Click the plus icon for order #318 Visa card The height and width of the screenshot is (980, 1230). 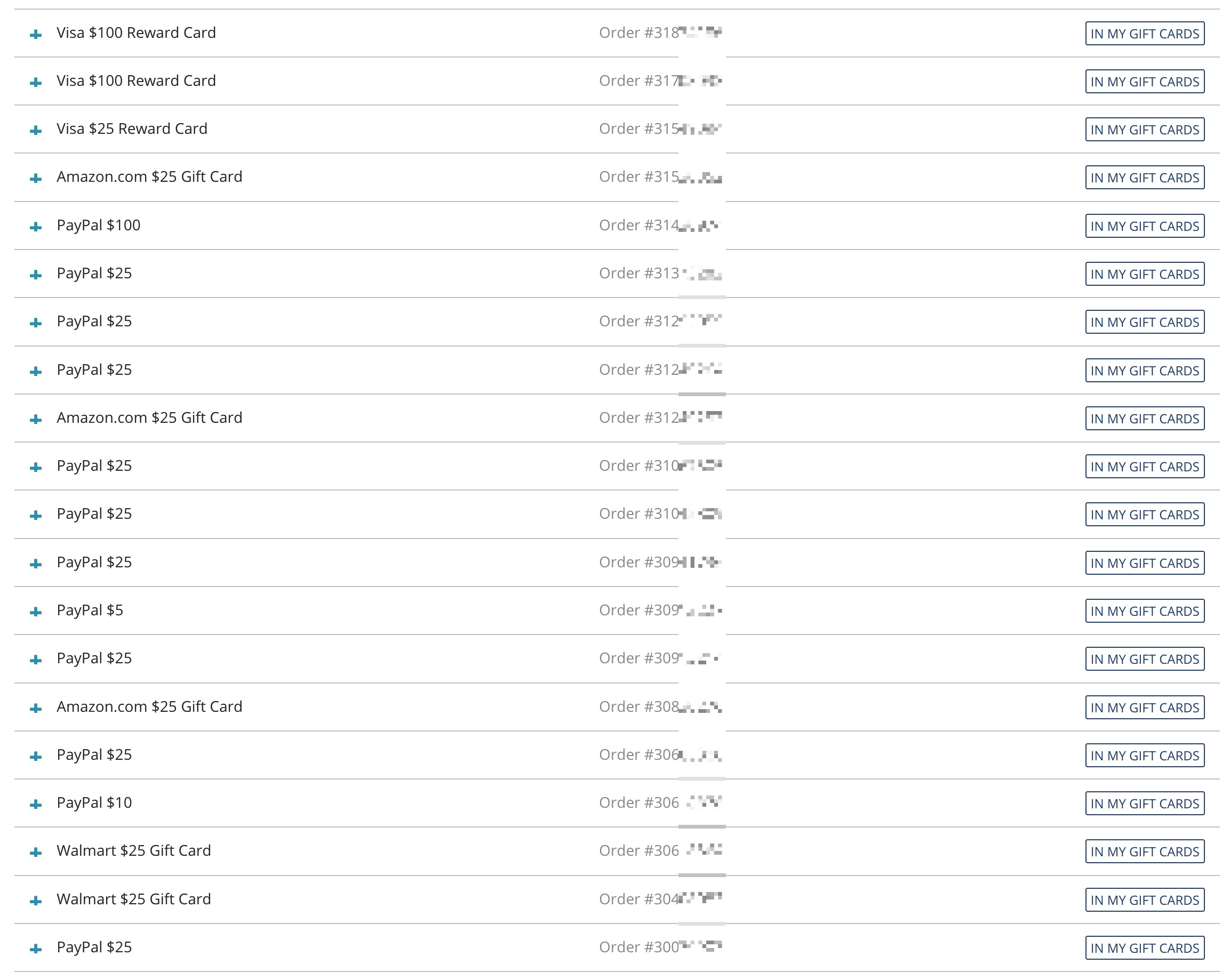[36, 35]
